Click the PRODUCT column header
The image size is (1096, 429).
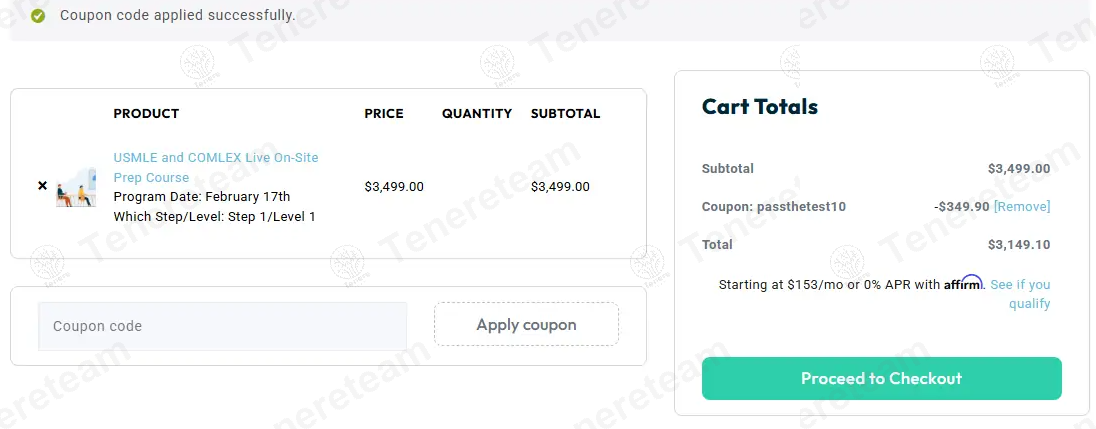[146, 114]
